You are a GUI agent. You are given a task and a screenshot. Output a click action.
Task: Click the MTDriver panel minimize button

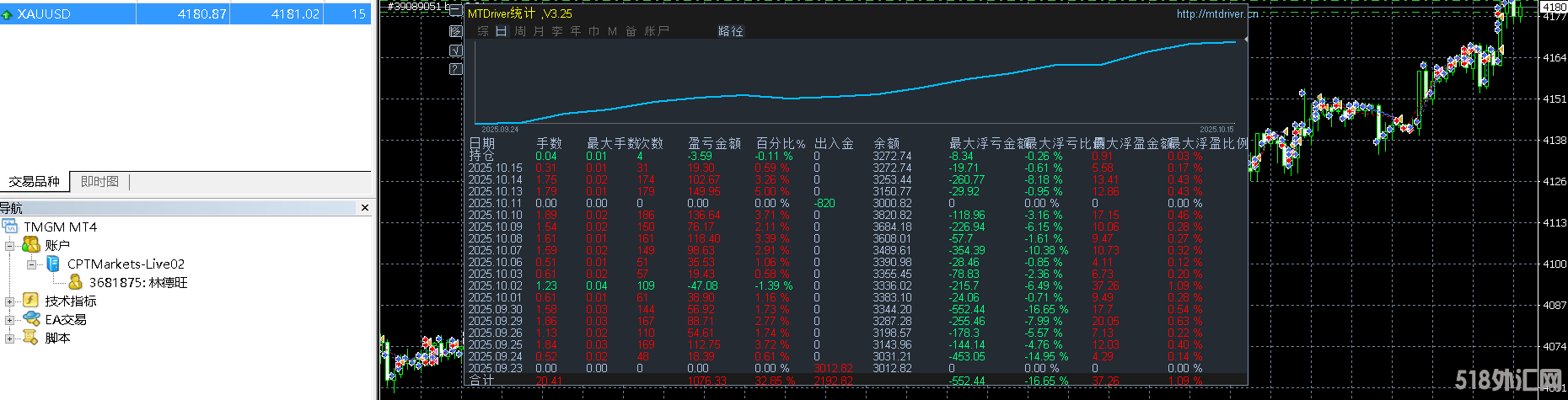[456, 10]
